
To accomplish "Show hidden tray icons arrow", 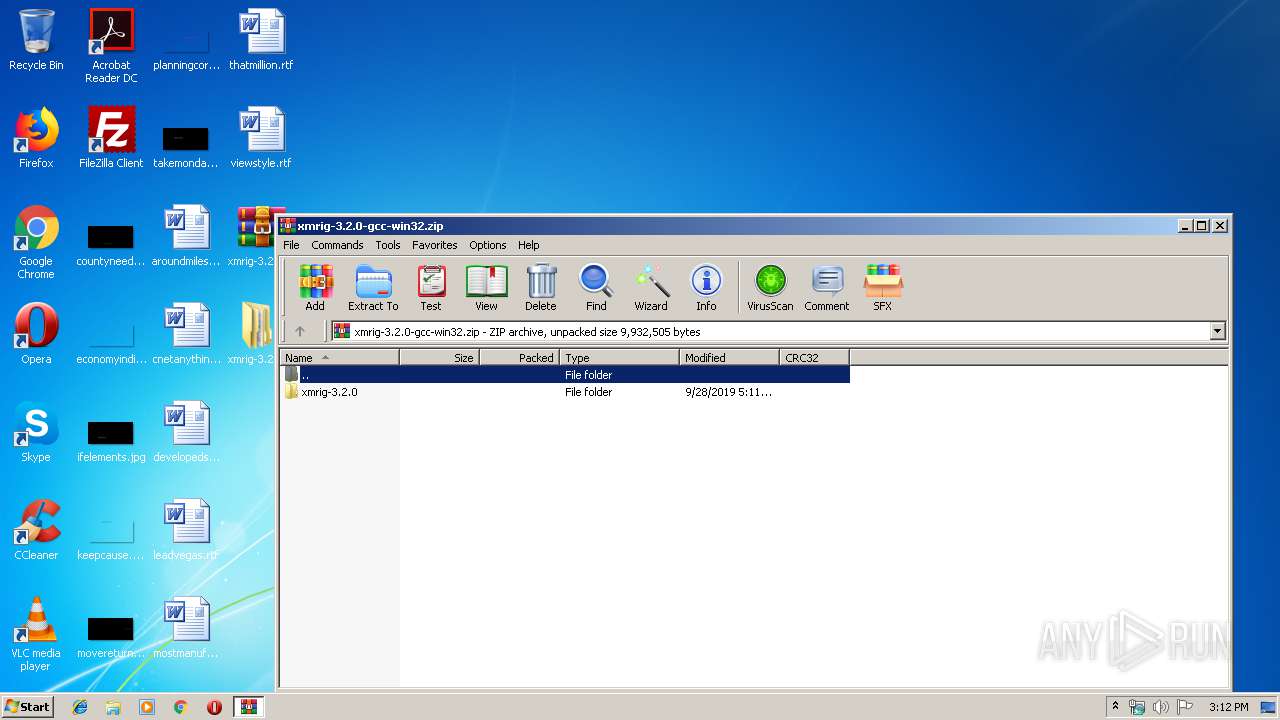I will (x=1115, y=707).
